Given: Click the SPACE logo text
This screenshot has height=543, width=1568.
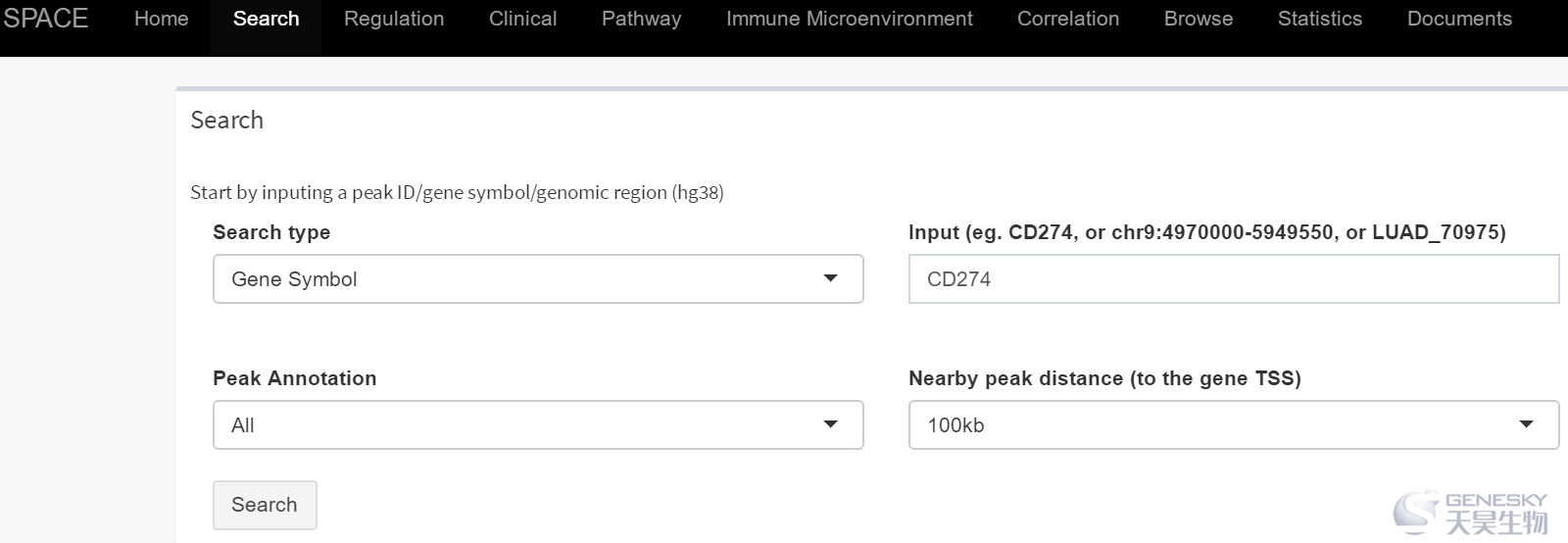Looking at the screenshot, I should click(45, 19).
